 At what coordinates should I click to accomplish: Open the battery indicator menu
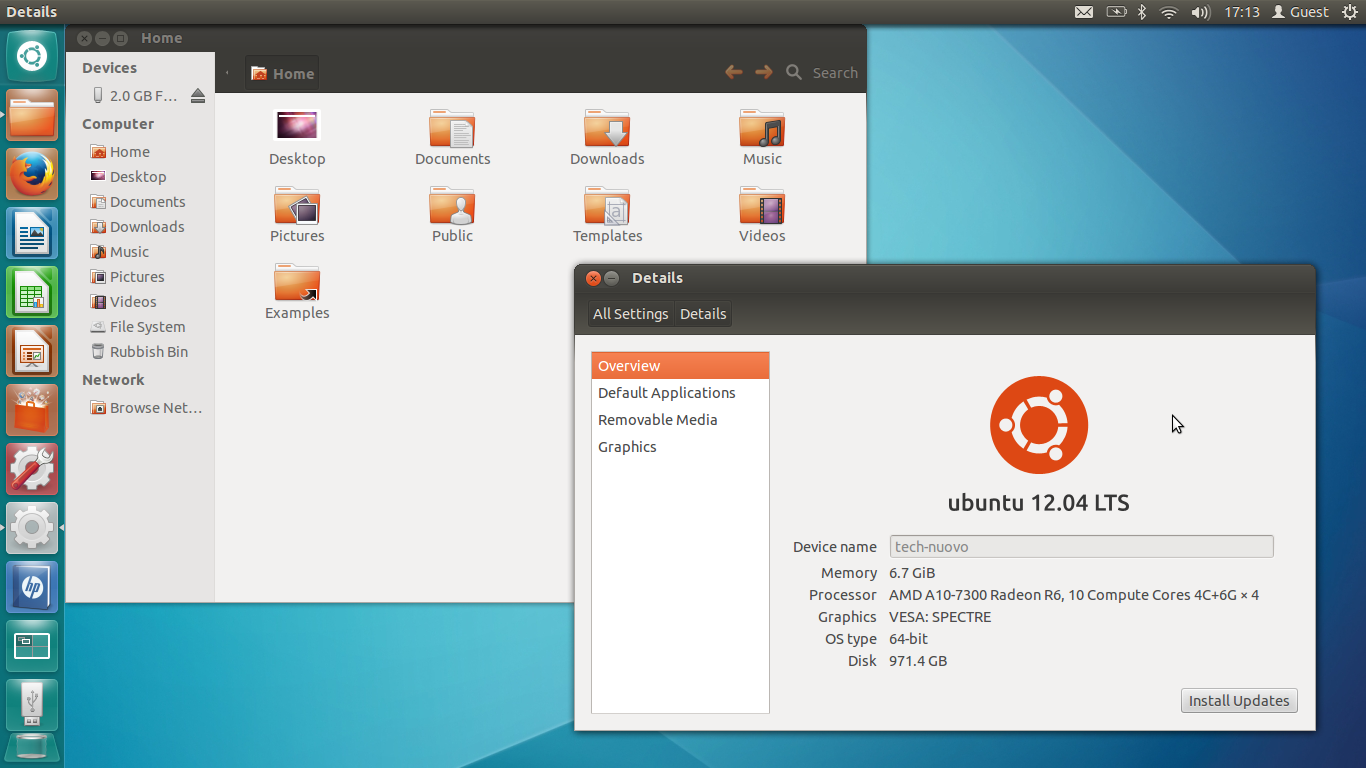coord(1116,12)
